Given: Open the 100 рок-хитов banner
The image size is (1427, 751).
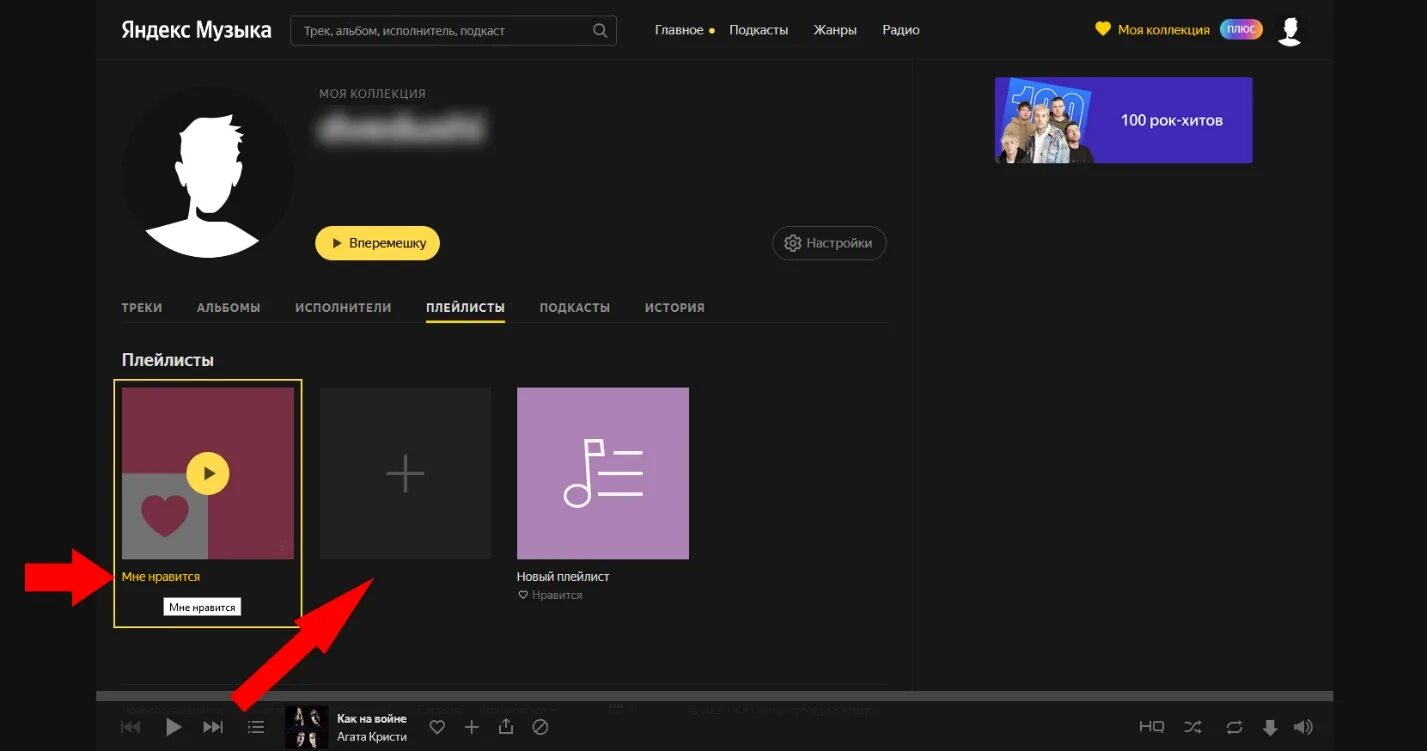Looking at the screenshot, I should [1123, 120].
